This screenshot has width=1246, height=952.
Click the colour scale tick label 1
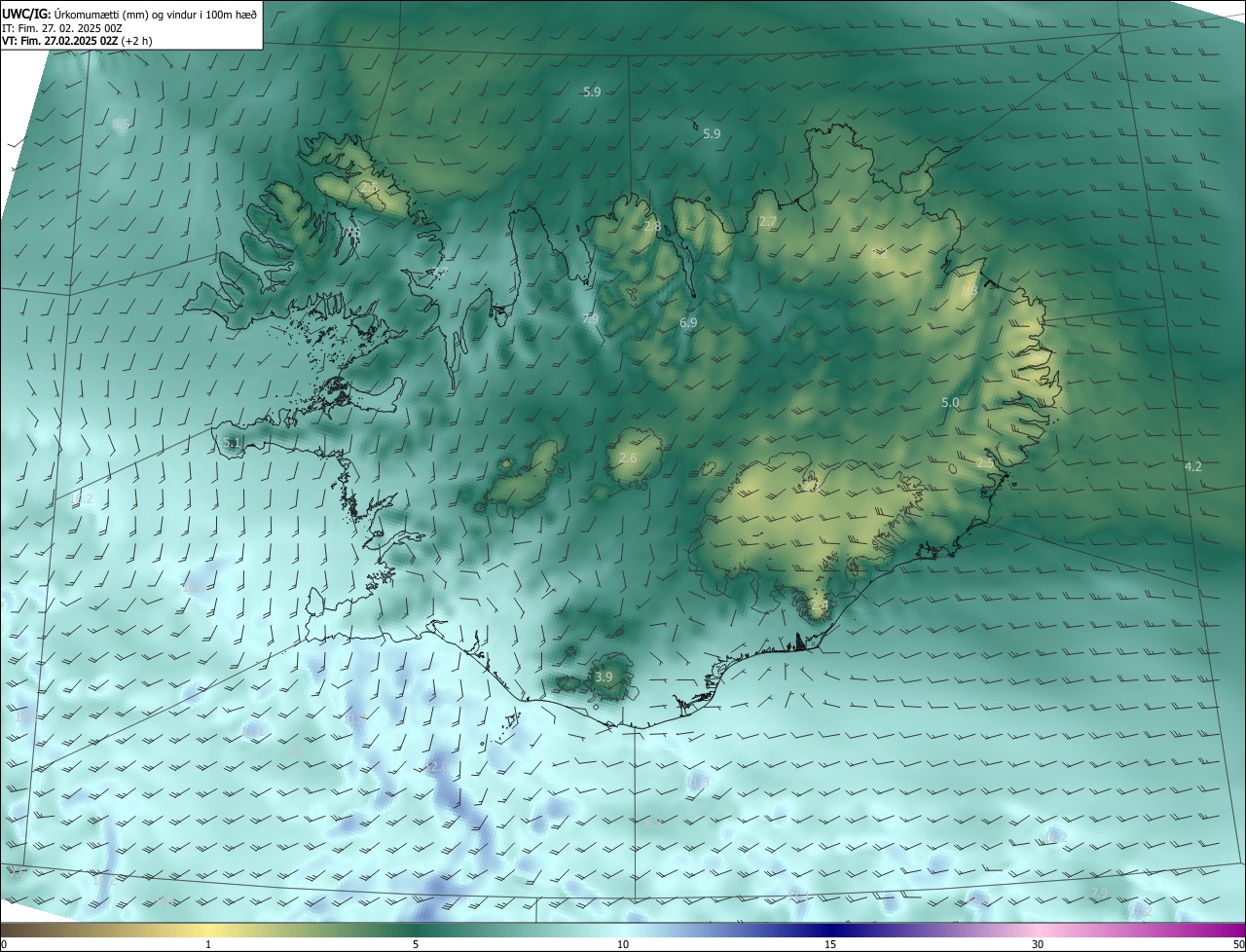(x=209, y=944)
